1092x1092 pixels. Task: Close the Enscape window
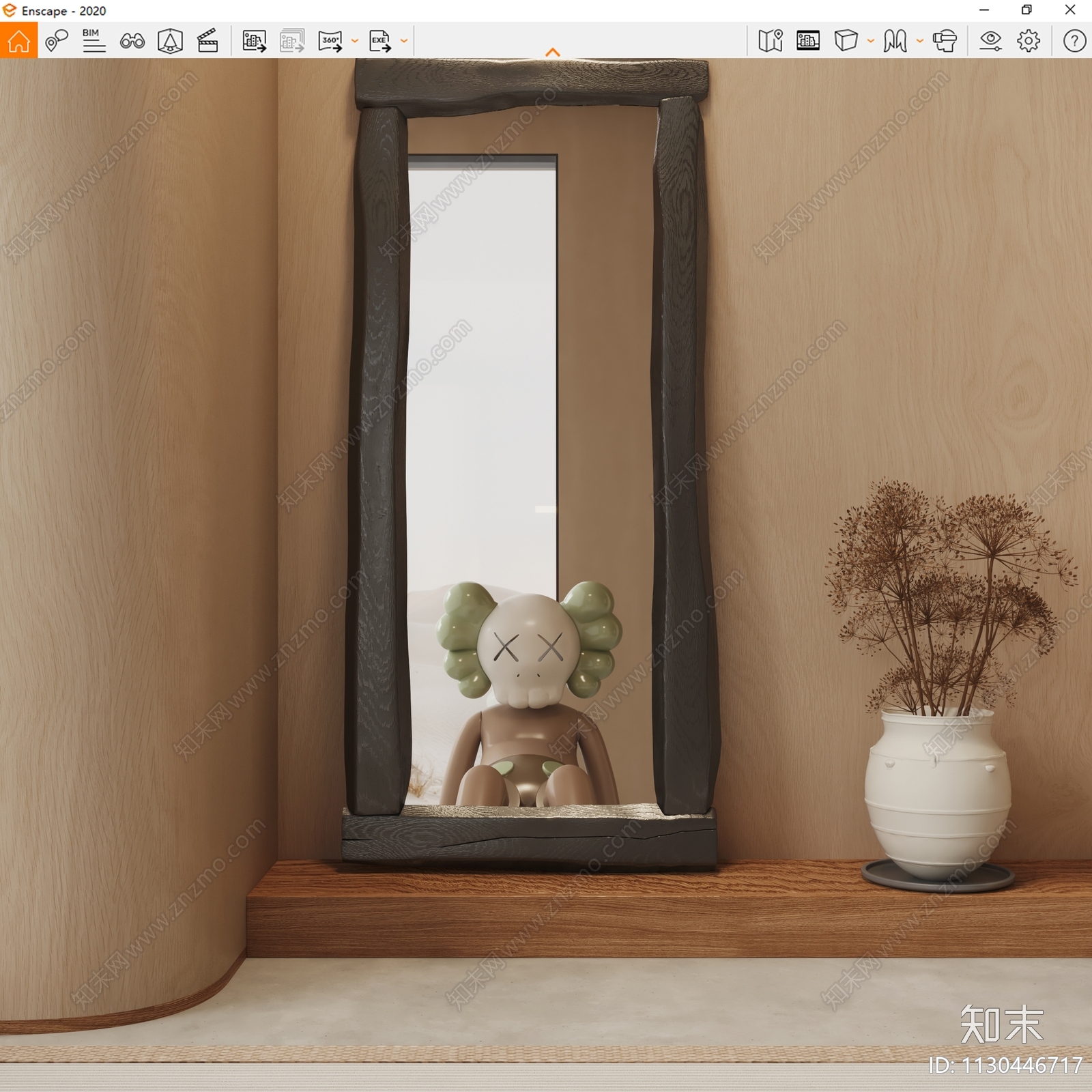point(1070,10)
